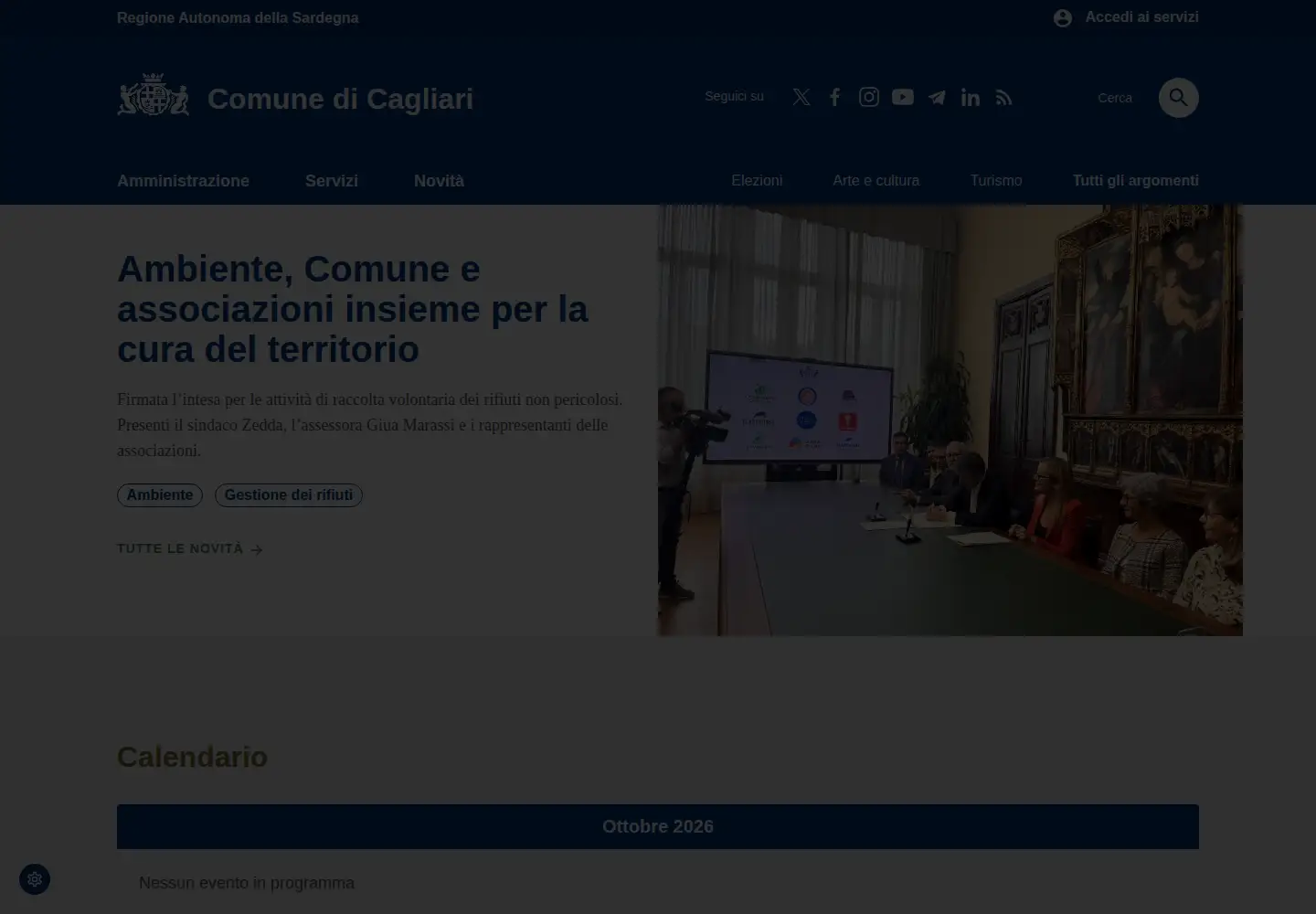
Task: Go to Arte e cultura topic
Action: pyautogui.click(x=876, y=181)
